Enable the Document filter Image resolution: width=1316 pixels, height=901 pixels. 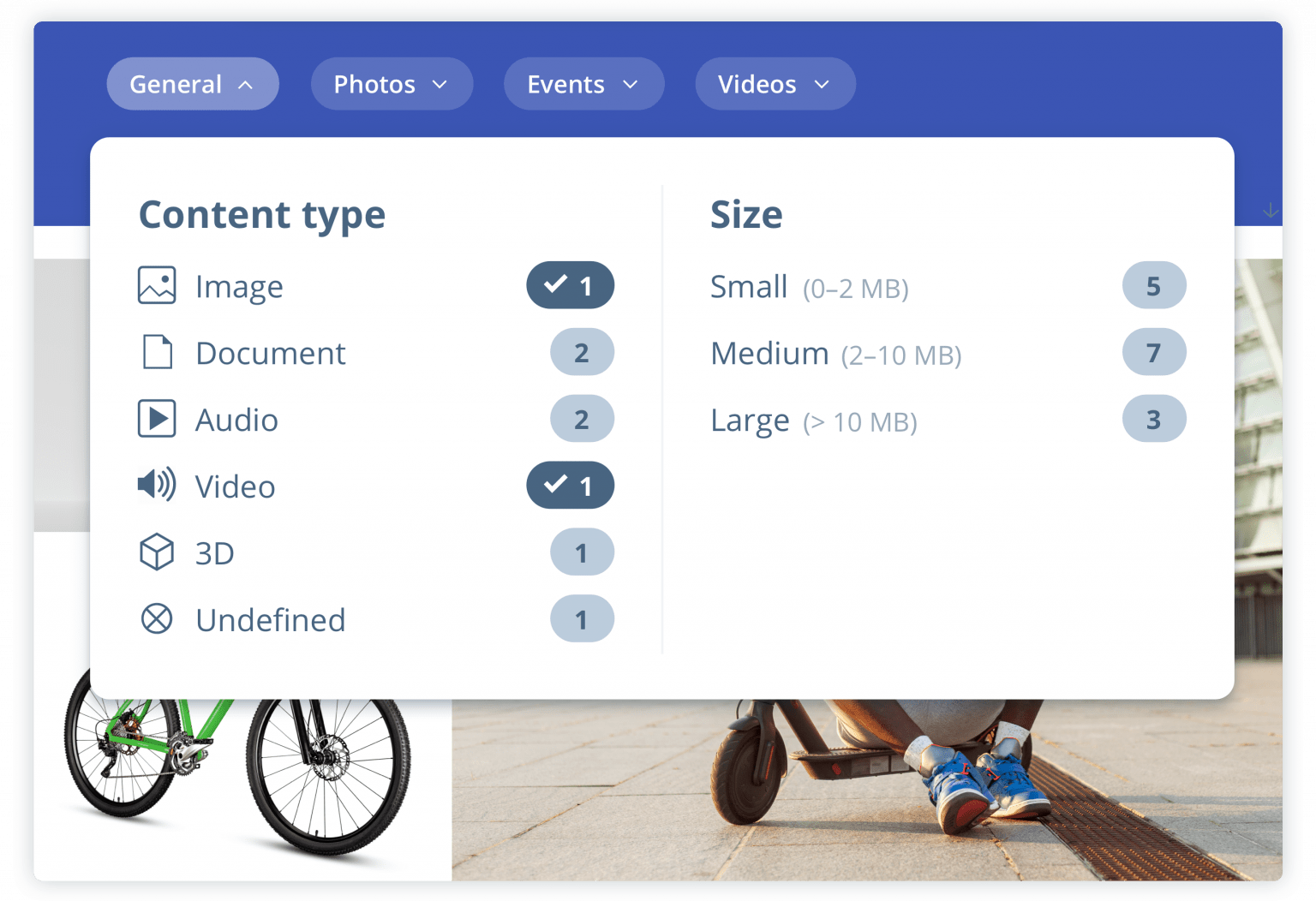click(582, 351)
